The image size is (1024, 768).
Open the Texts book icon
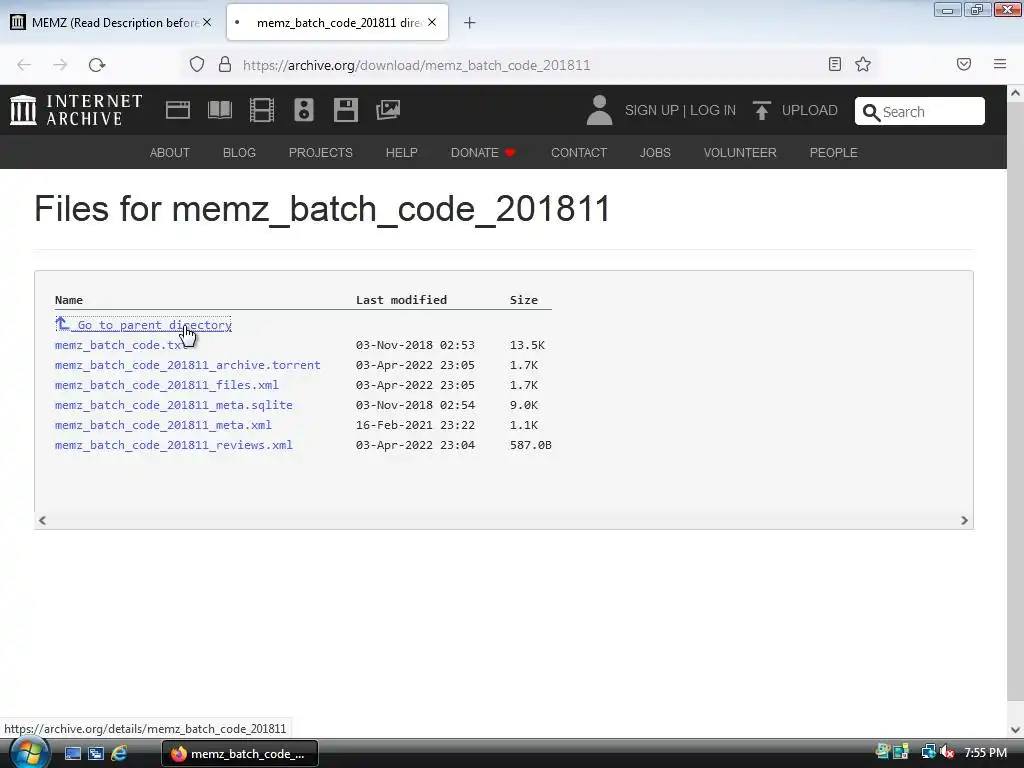click(x=220, y=110)
